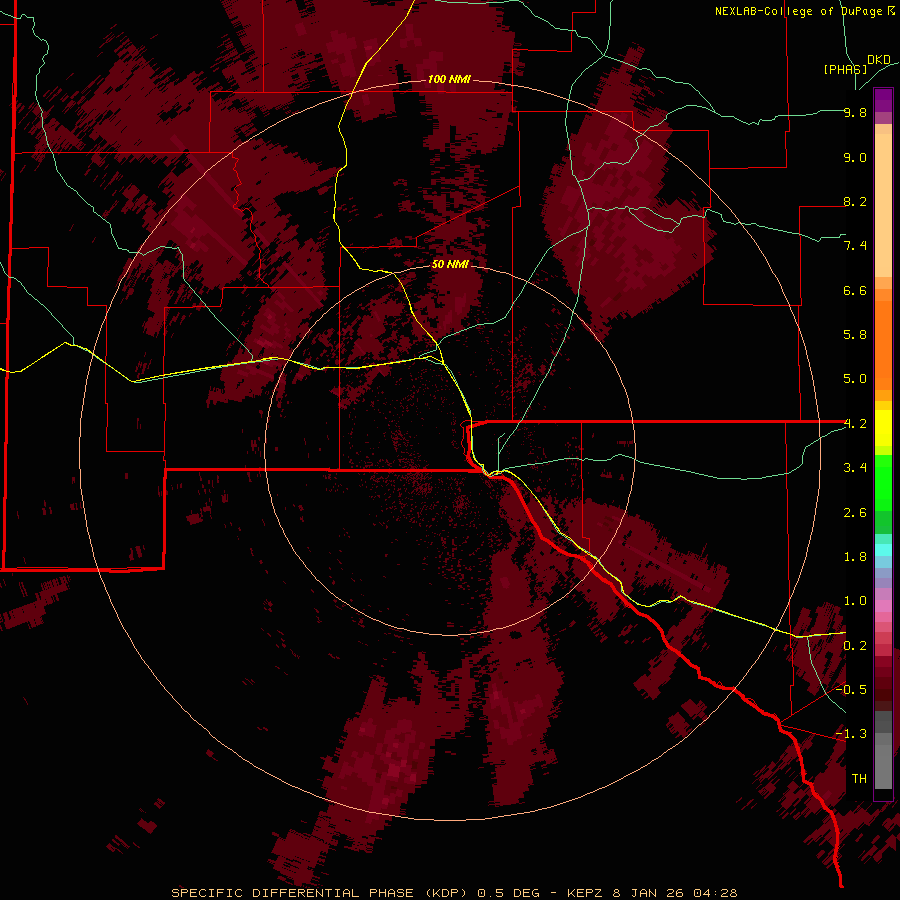
Task: Click the 2.6 value on the scale
Action: tap(855, 513)
